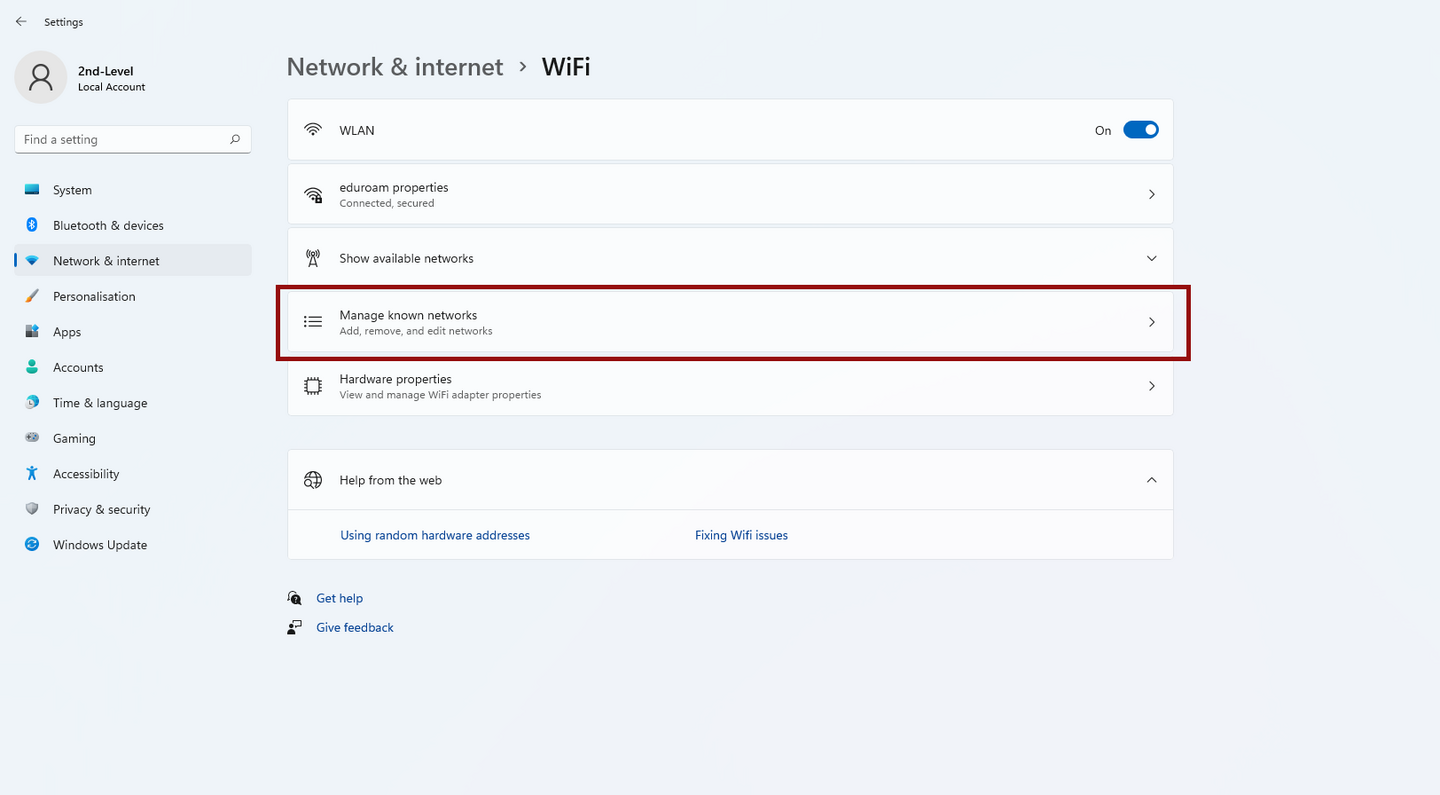1440x795 pixels.
Task: Click 'Add, remove, and edit networks' text
Action: pos(415,331)
